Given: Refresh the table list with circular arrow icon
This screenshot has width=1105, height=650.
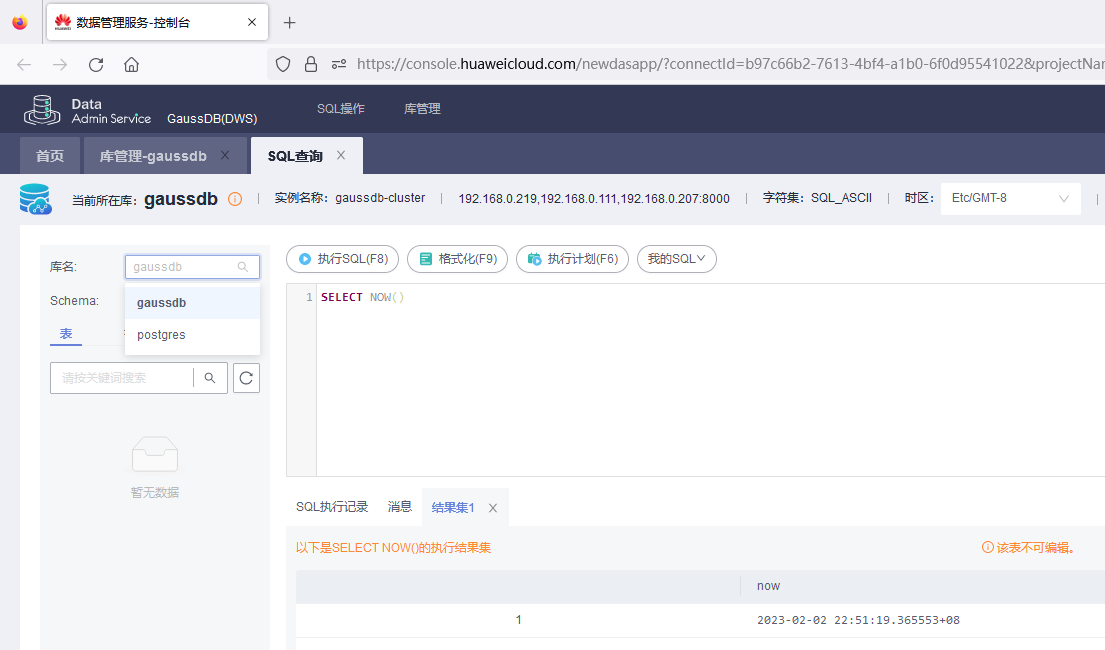Looking at the screenshot, I should pos(246,378).
